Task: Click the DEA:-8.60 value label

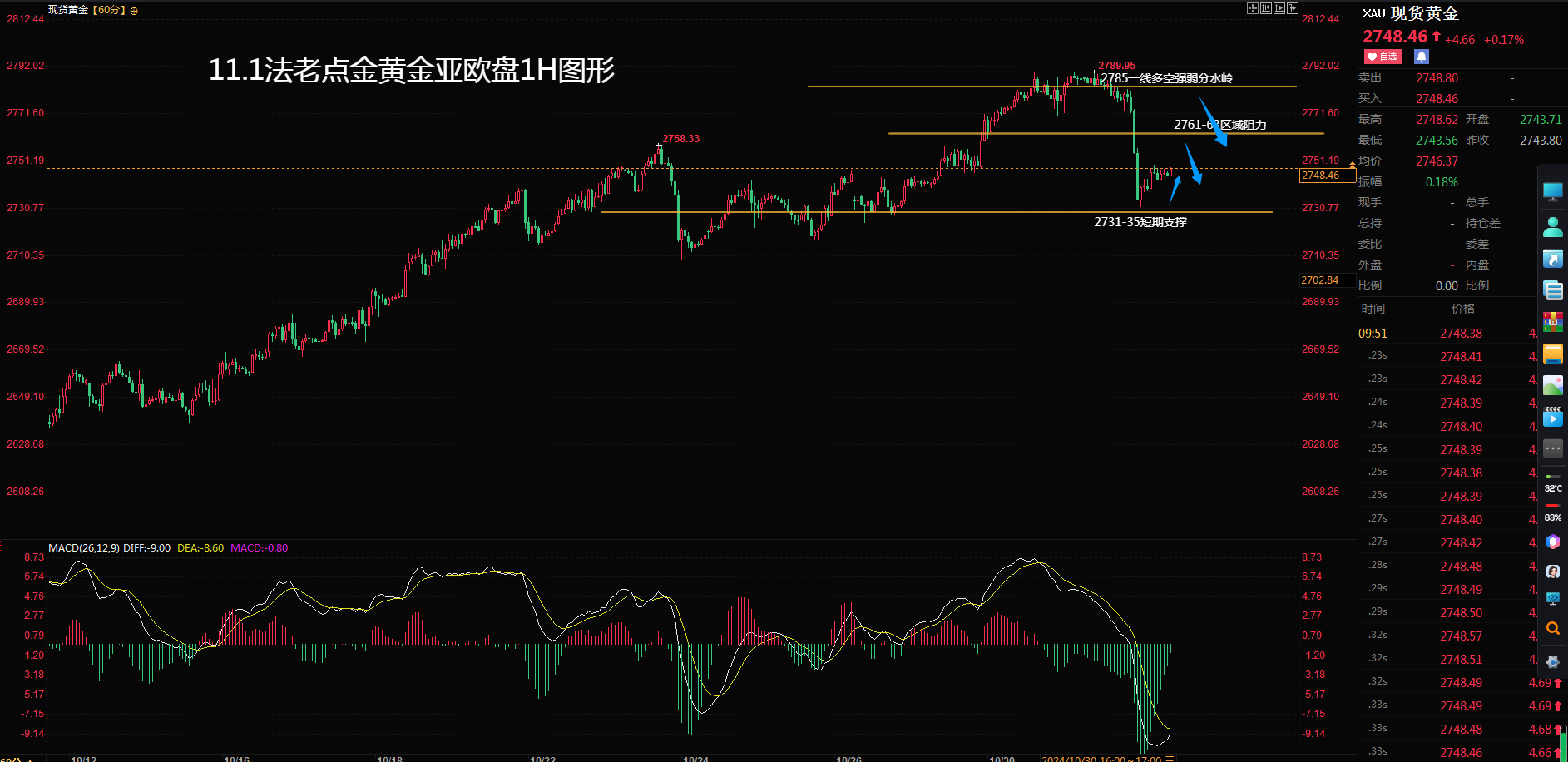Action: click(200, 548)
